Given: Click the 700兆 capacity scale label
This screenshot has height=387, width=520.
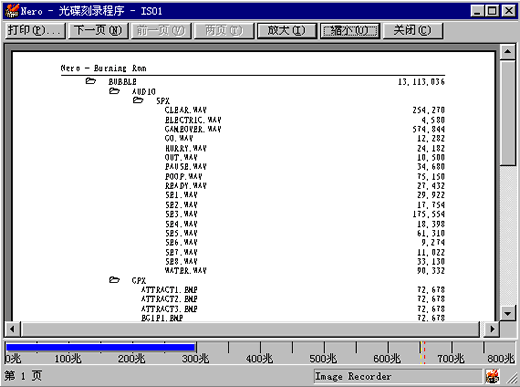Looking at the screenshot, I should (x=451, y=359).
